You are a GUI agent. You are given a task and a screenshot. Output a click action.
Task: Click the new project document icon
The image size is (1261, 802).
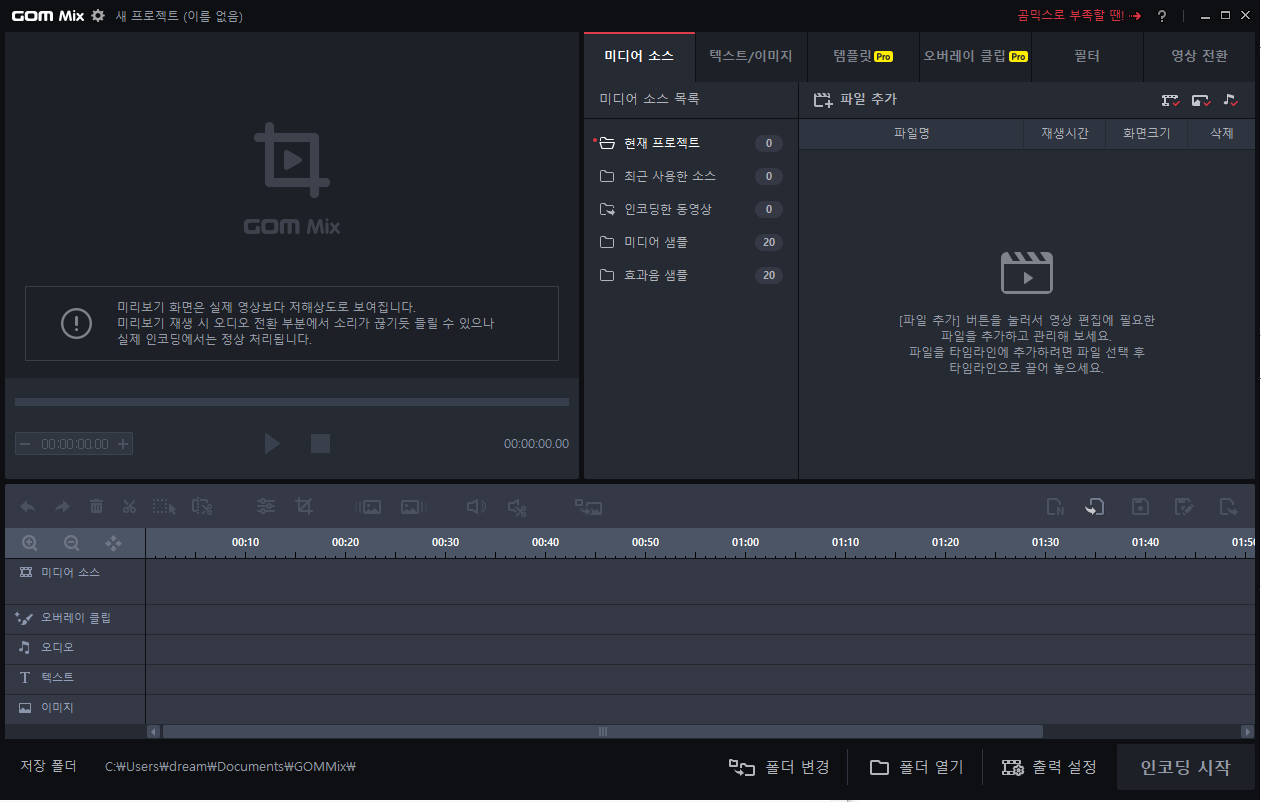(x=1055, y=507)
